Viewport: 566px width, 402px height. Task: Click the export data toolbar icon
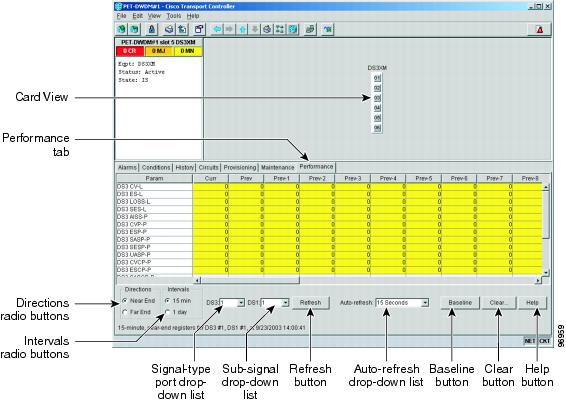click(x=182, y=29)
